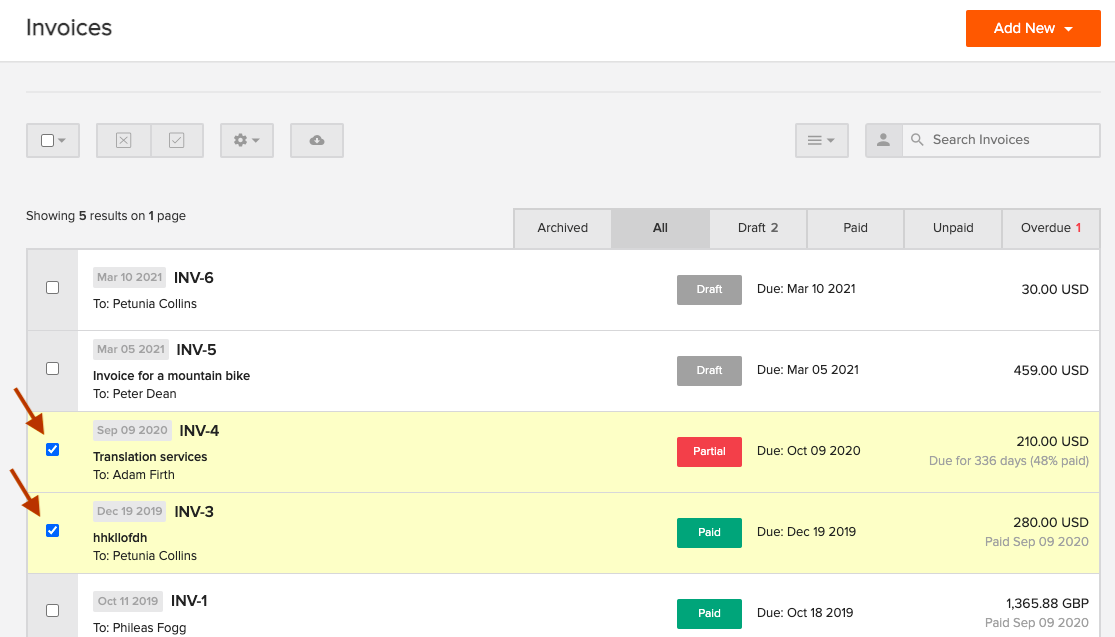Screen dimensions: 1115x637
Task: Uncheck the checkbox for INV-4
Action: [x=52, y=449]
